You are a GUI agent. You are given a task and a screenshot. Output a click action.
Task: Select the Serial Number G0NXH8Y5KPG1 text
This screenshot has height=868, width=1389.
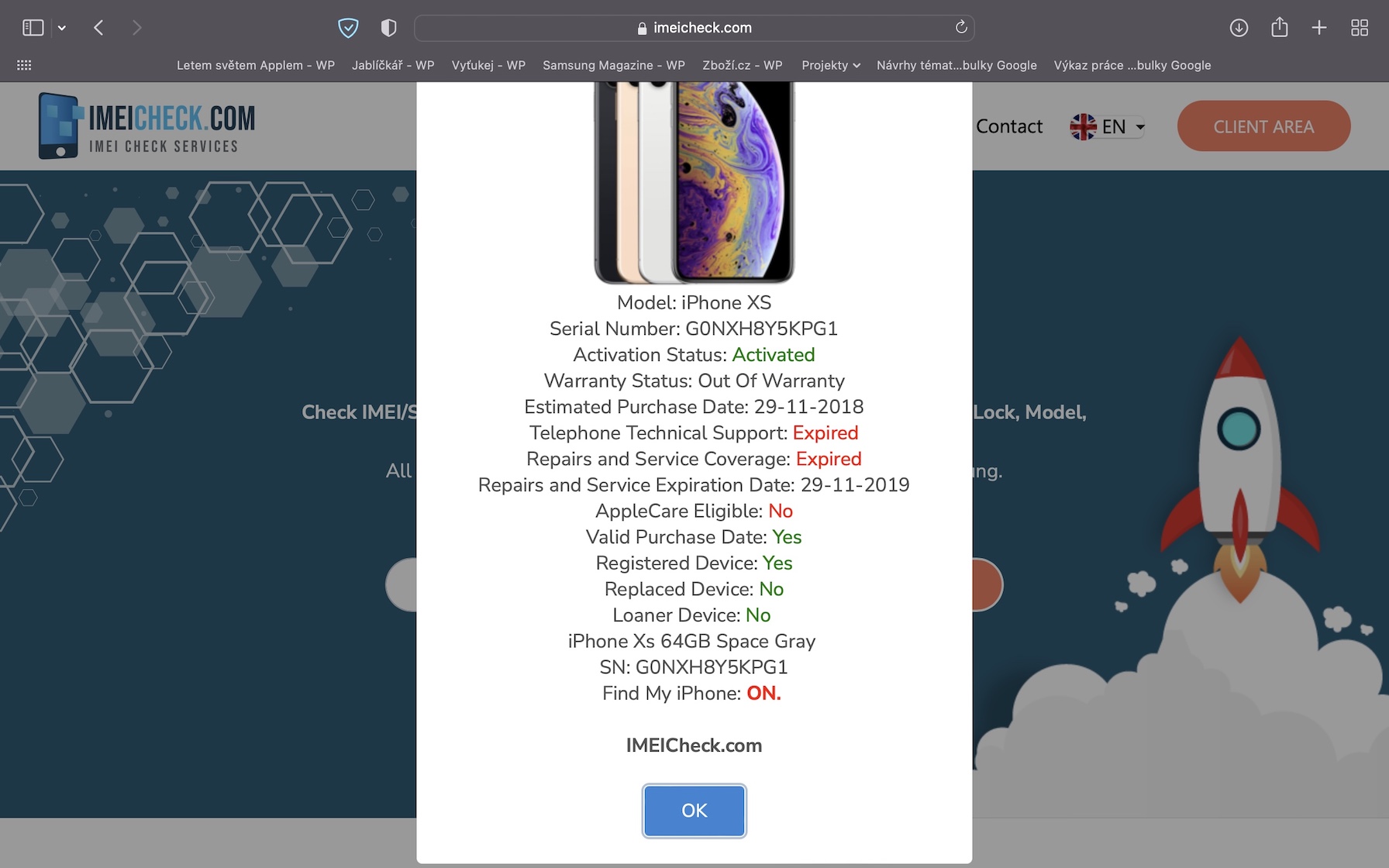694,329
